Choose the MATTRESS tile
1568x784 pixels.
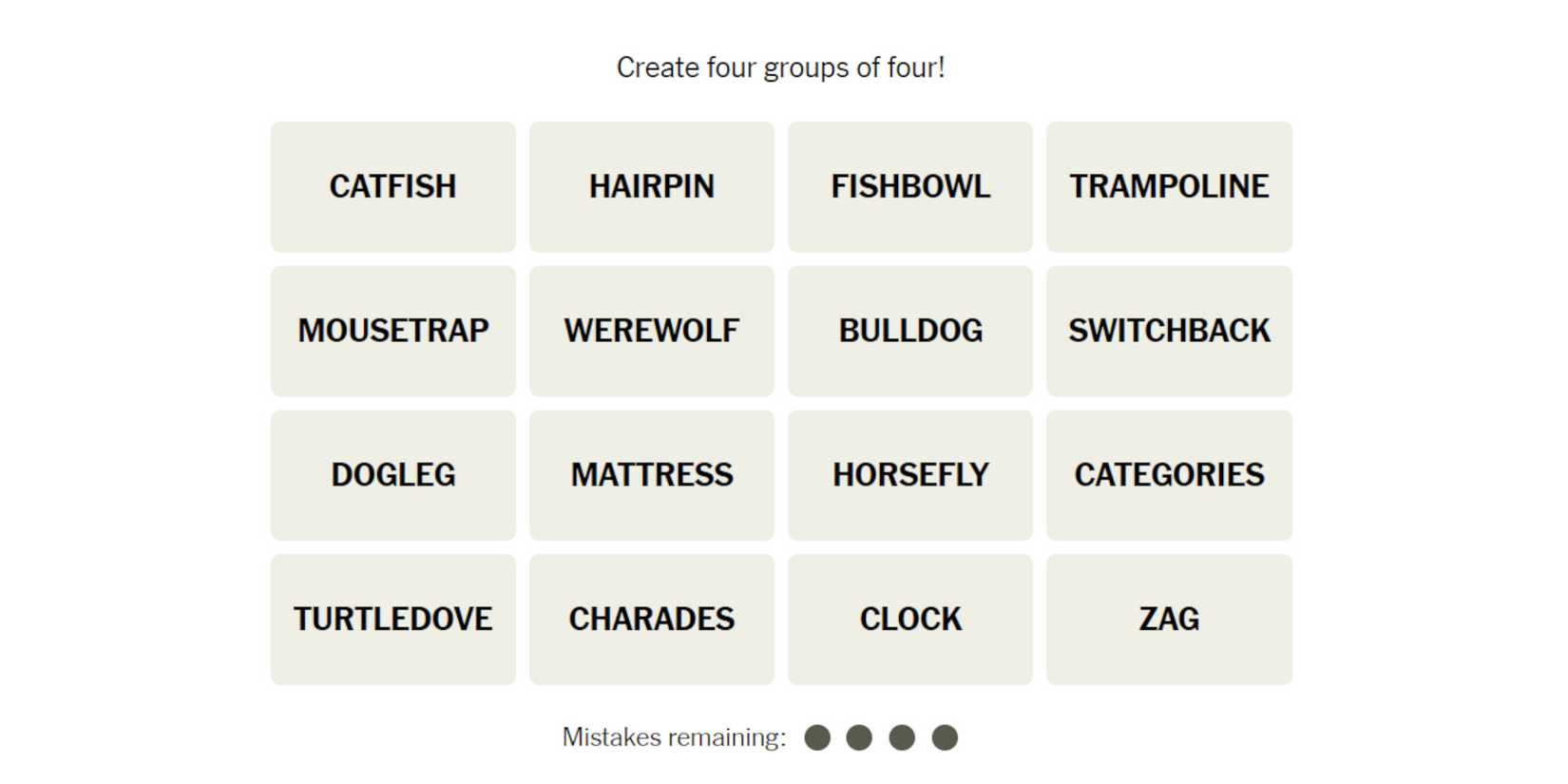point(651,475)
